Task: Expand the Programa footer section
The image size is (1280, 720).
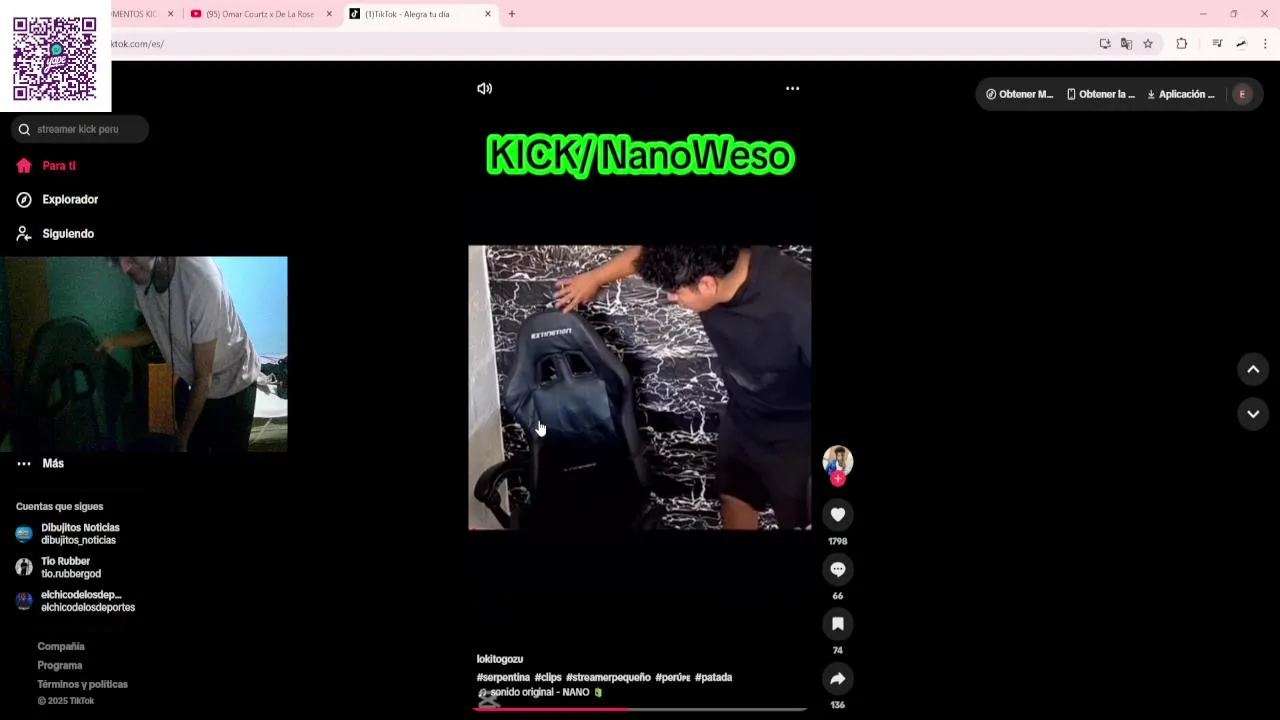Action: click(x=60, y=666)
